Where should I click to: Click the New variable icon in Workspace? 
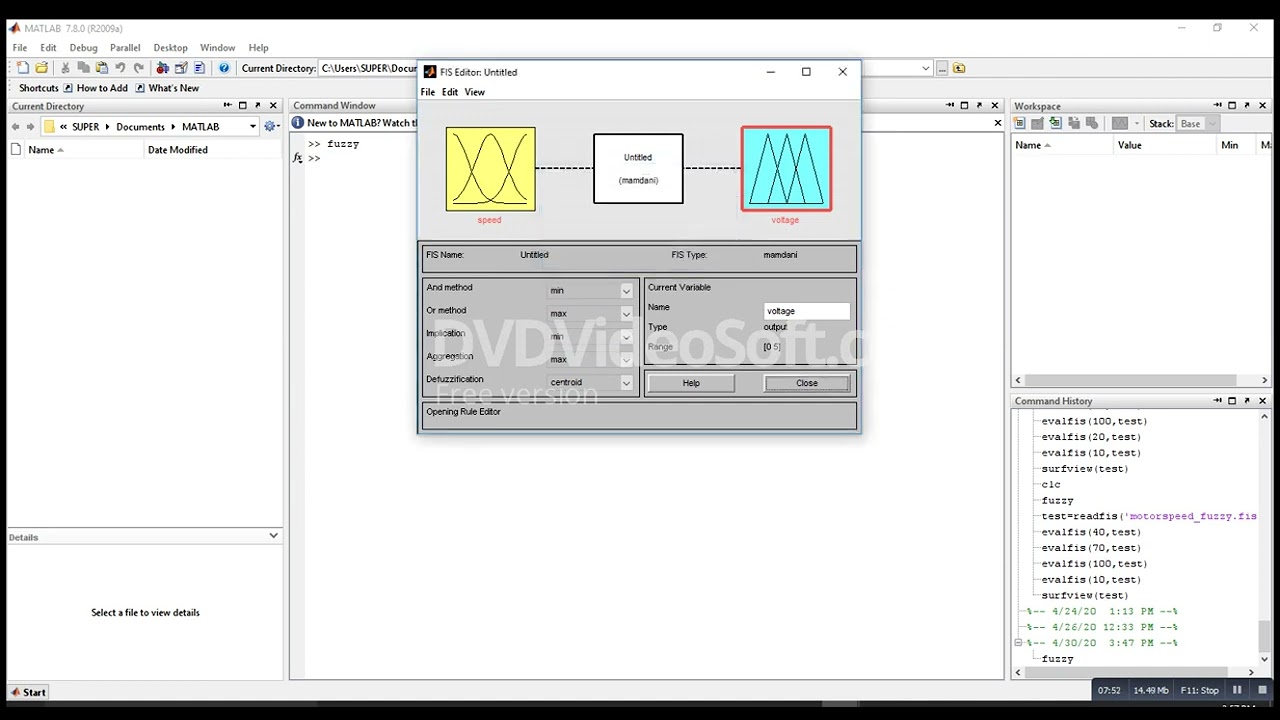[1020, 124]
